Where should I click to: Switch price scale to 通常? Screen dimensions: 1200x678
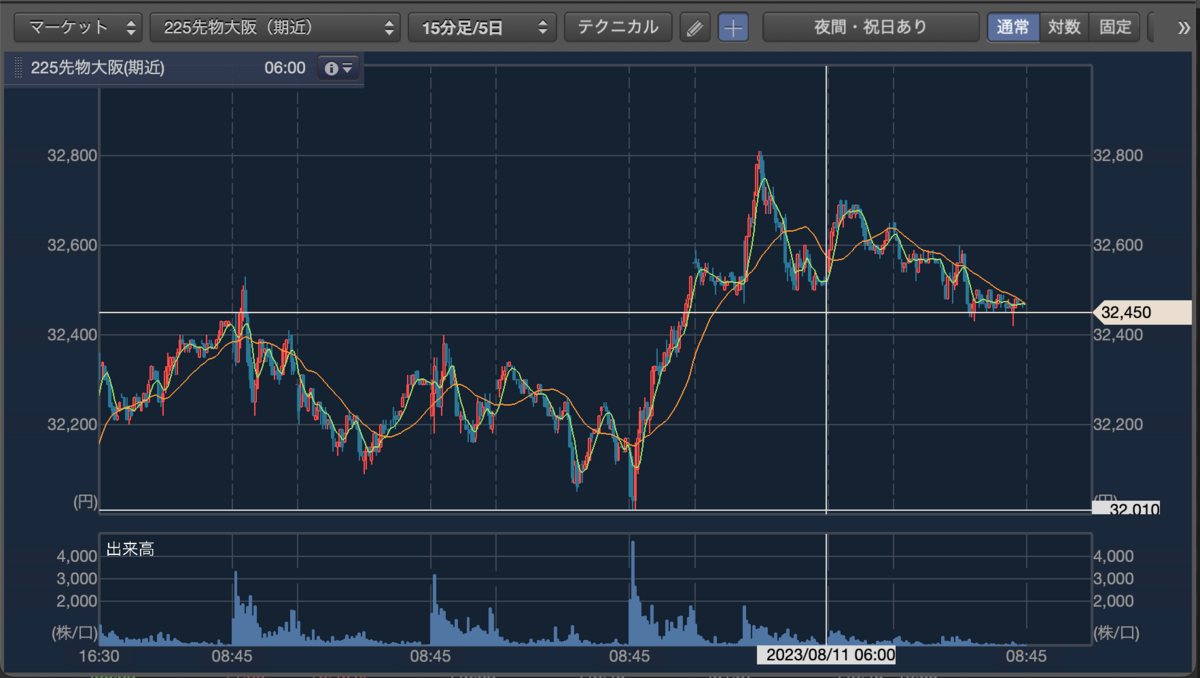click(1013, 27)
